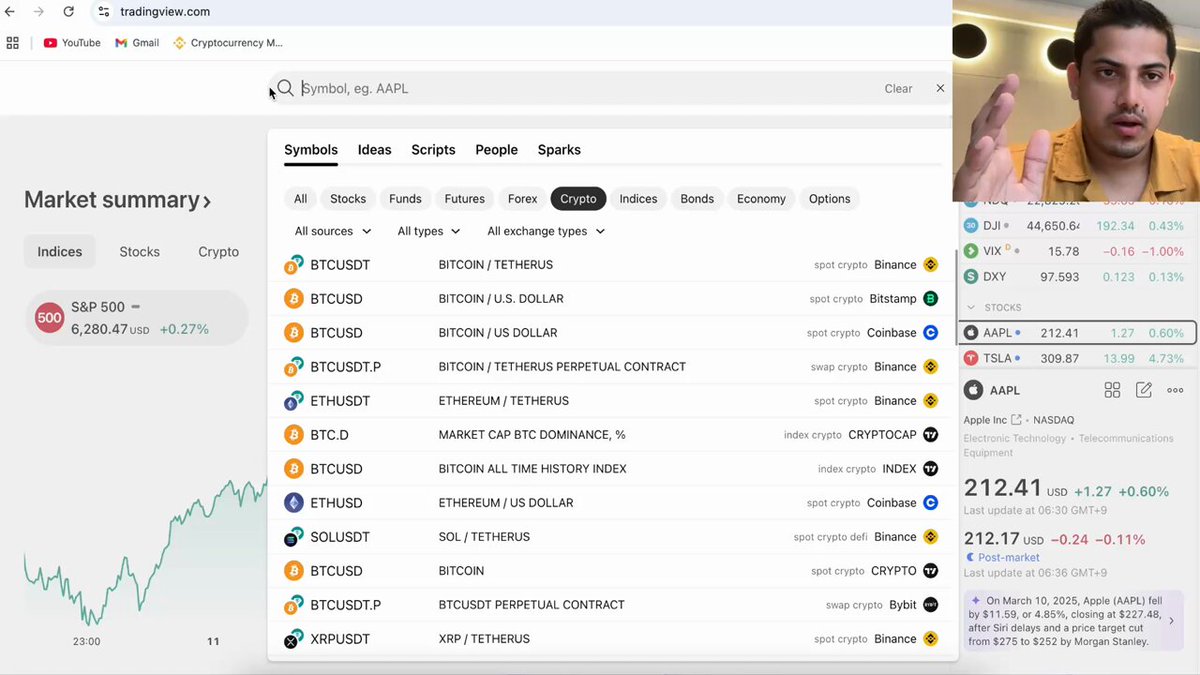
Task: Select BTCUSD Bitcoin All Time History Index
Action: (611, 469)
